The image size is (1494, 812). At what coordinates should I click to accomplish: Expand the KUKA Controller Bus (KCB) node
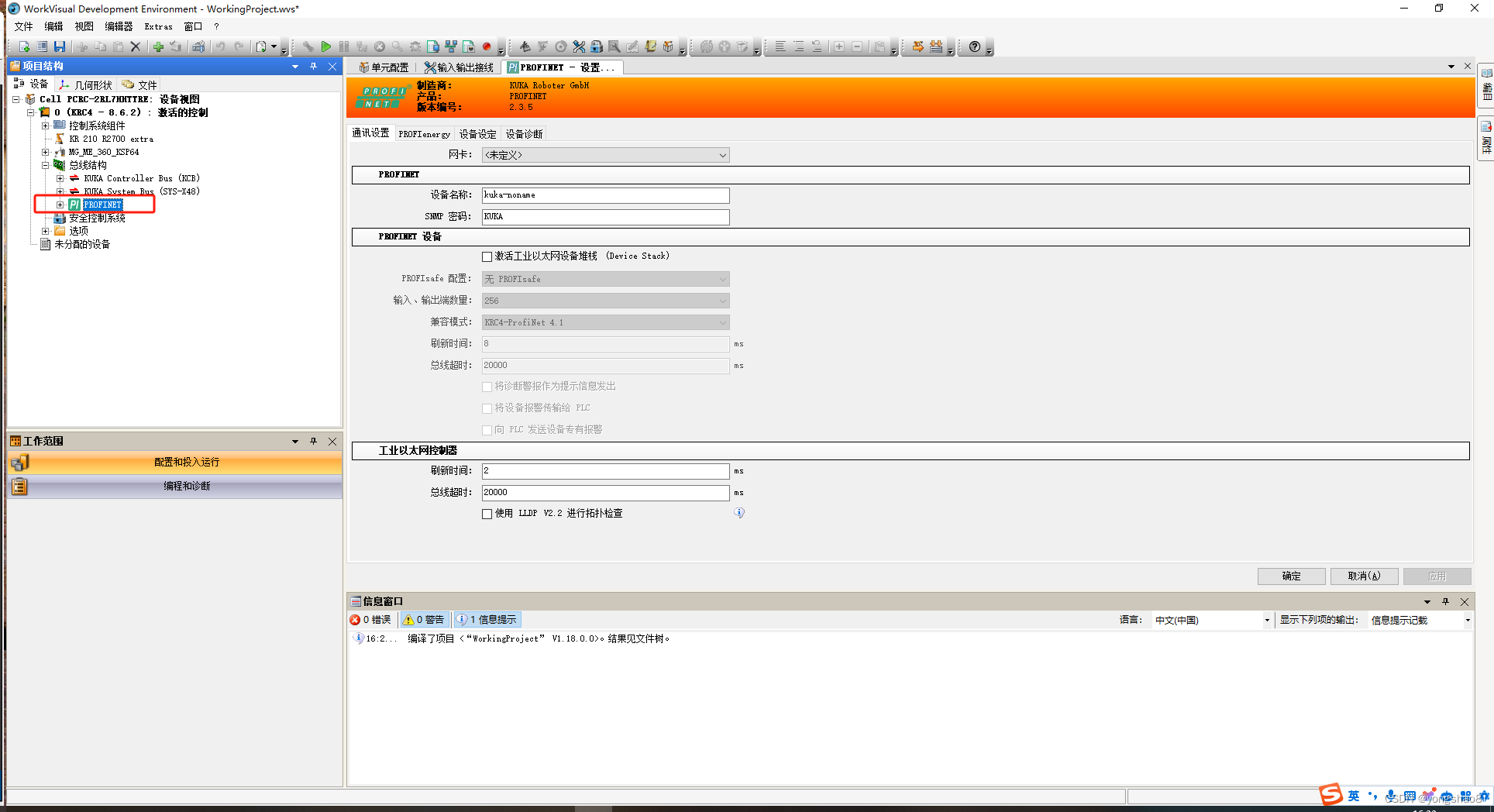tap(60, 179)
